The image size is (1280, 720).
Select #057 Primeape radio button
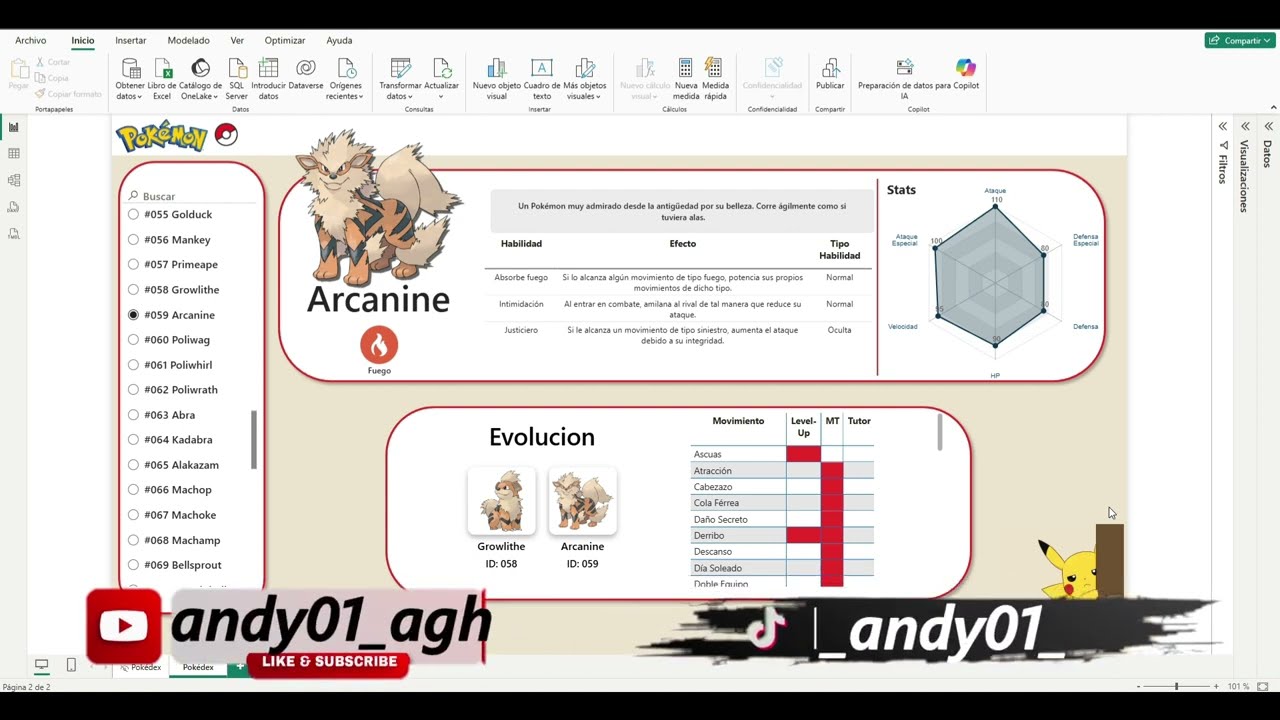[133, 265]
